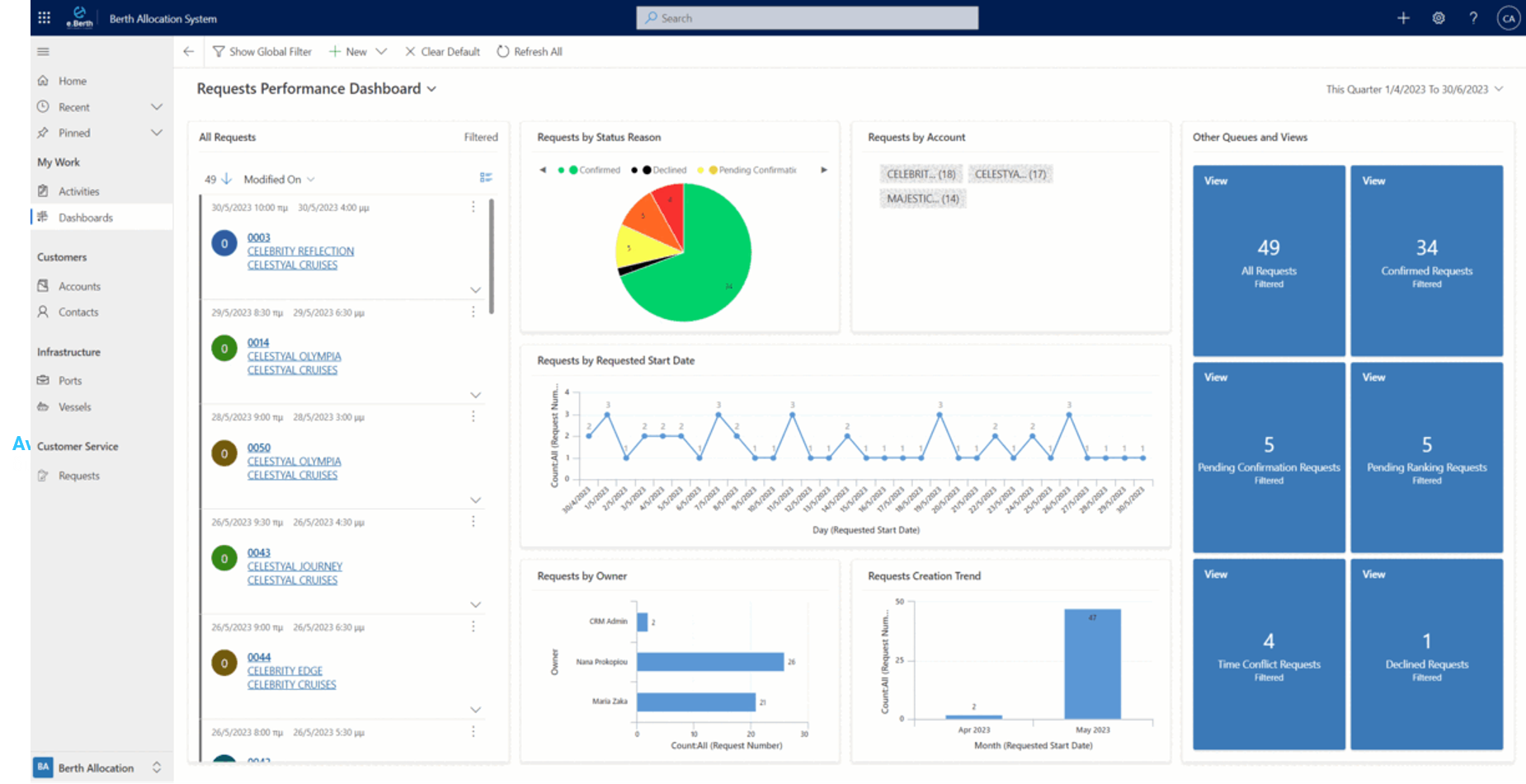Click the MAJESTIC... (14) account tag
This screenshot has height=784, width=1526.
point(922,199)
